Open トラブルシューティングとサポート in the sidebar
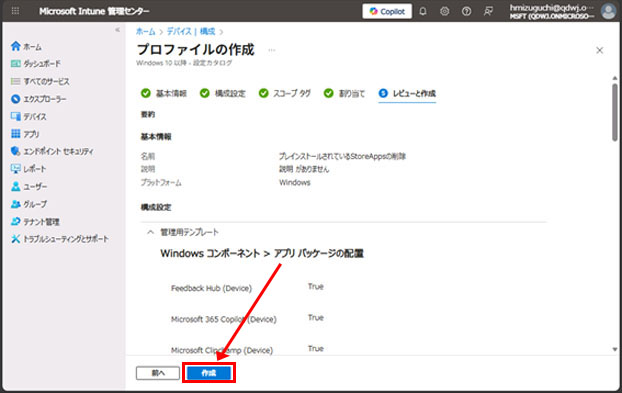The image size is (622, 393). pyautogui.click(x=60, y=239)
